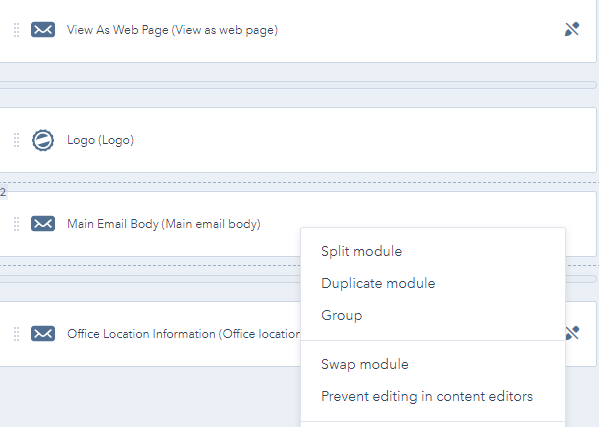Screen dimensions: 599x427
Task: Click the empty drop zone below View As Web Page
Action: coord(298,85)
